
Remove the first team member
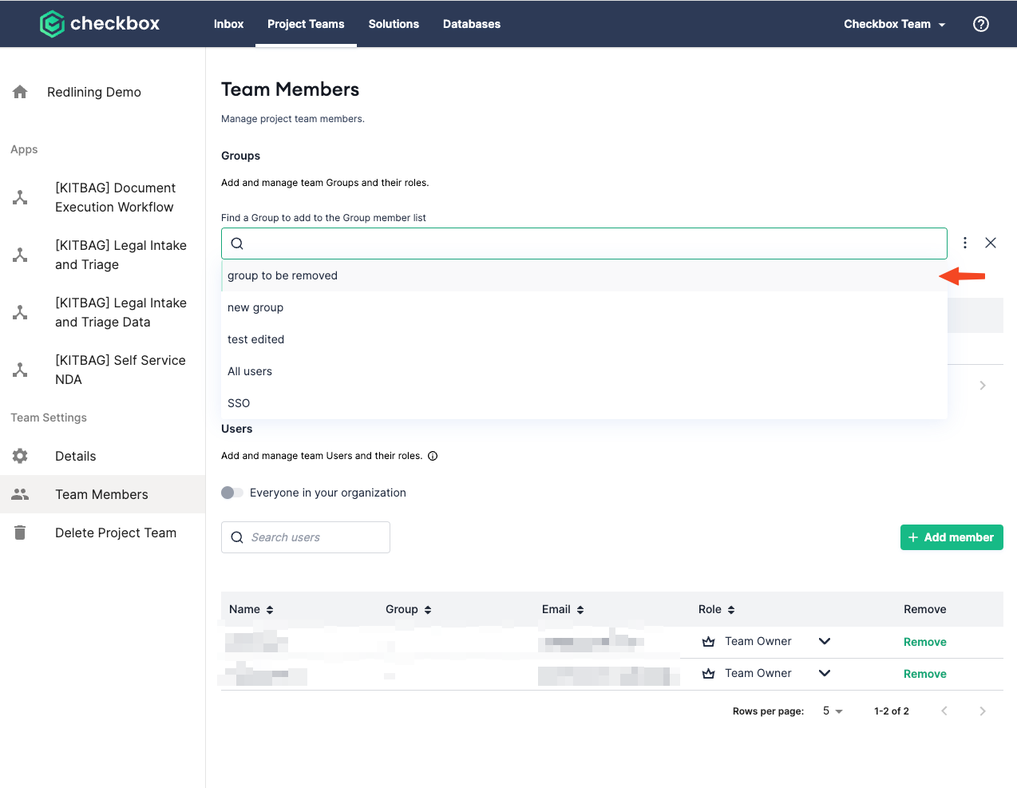[925, 642]
